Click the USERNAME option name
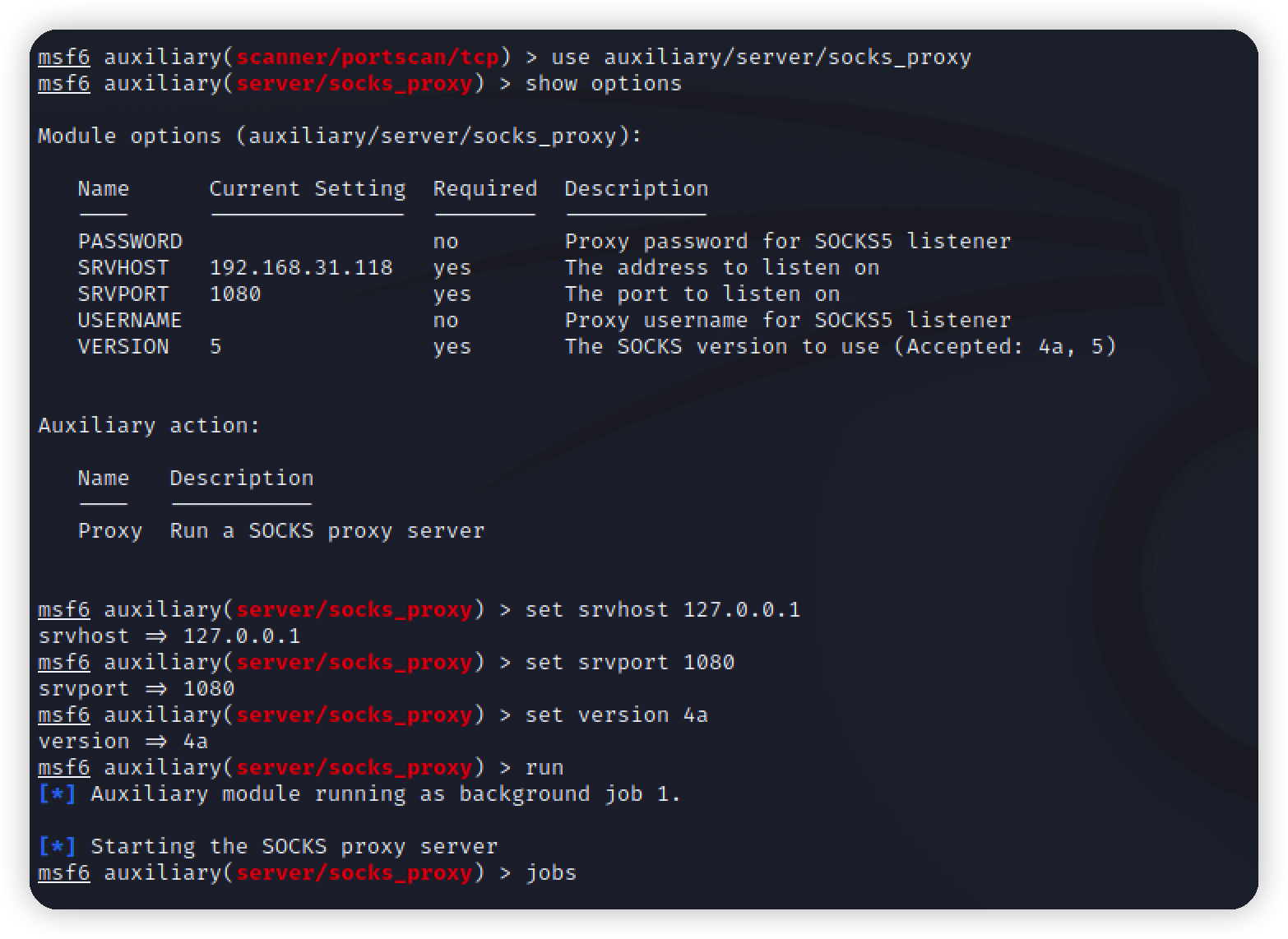This screenshot has width=1288, height=939. (x=130, y=321)
